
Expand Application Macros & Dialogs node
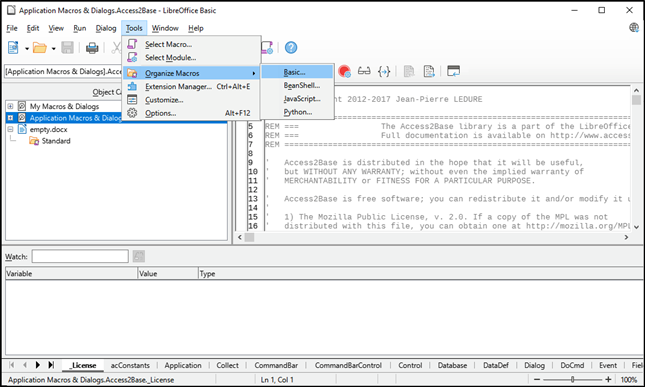10,118
